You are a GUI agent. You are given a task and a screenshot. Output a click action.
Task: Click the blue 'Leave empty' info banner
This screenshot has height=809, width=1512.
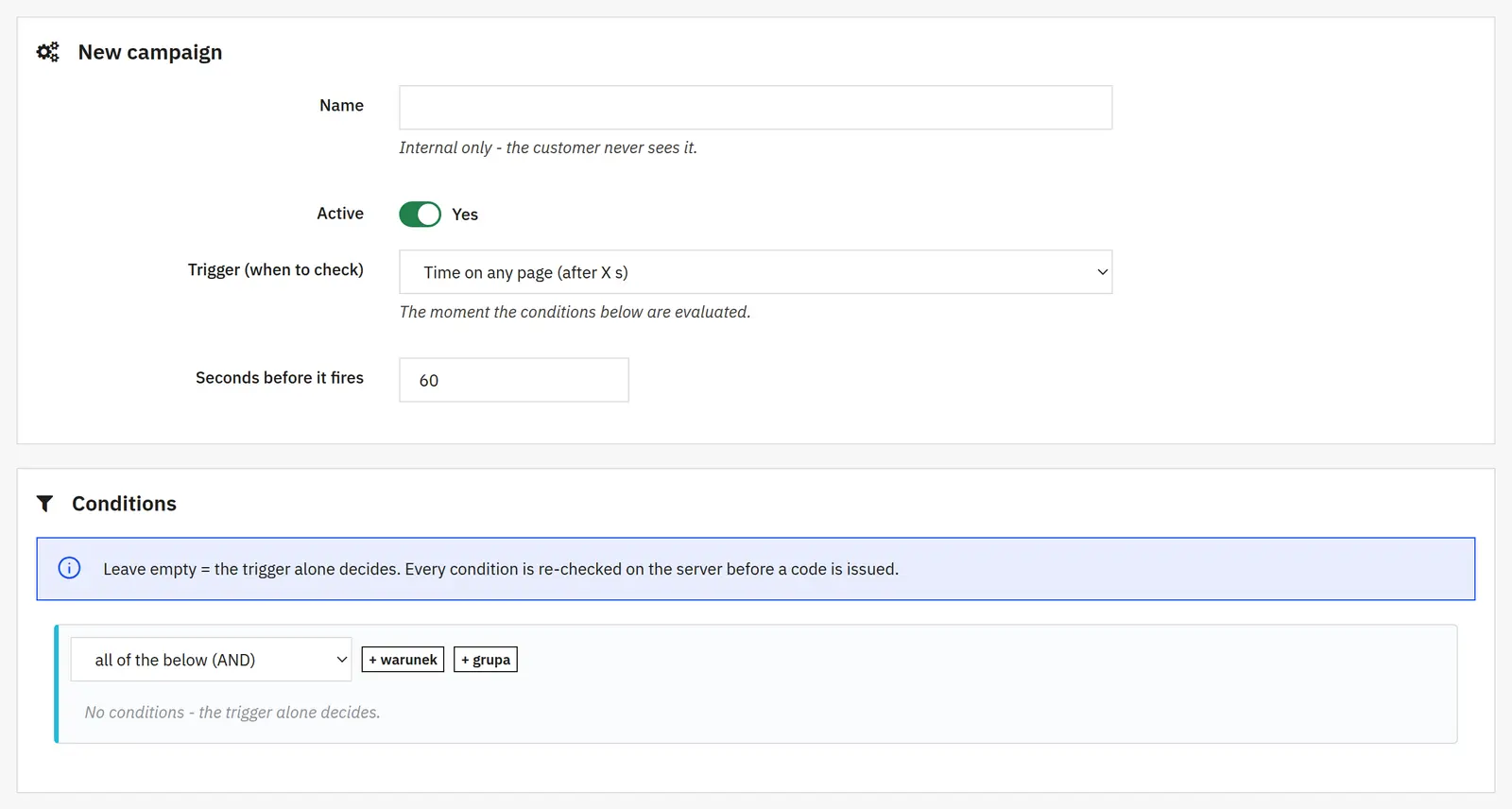tap(755, 569)
